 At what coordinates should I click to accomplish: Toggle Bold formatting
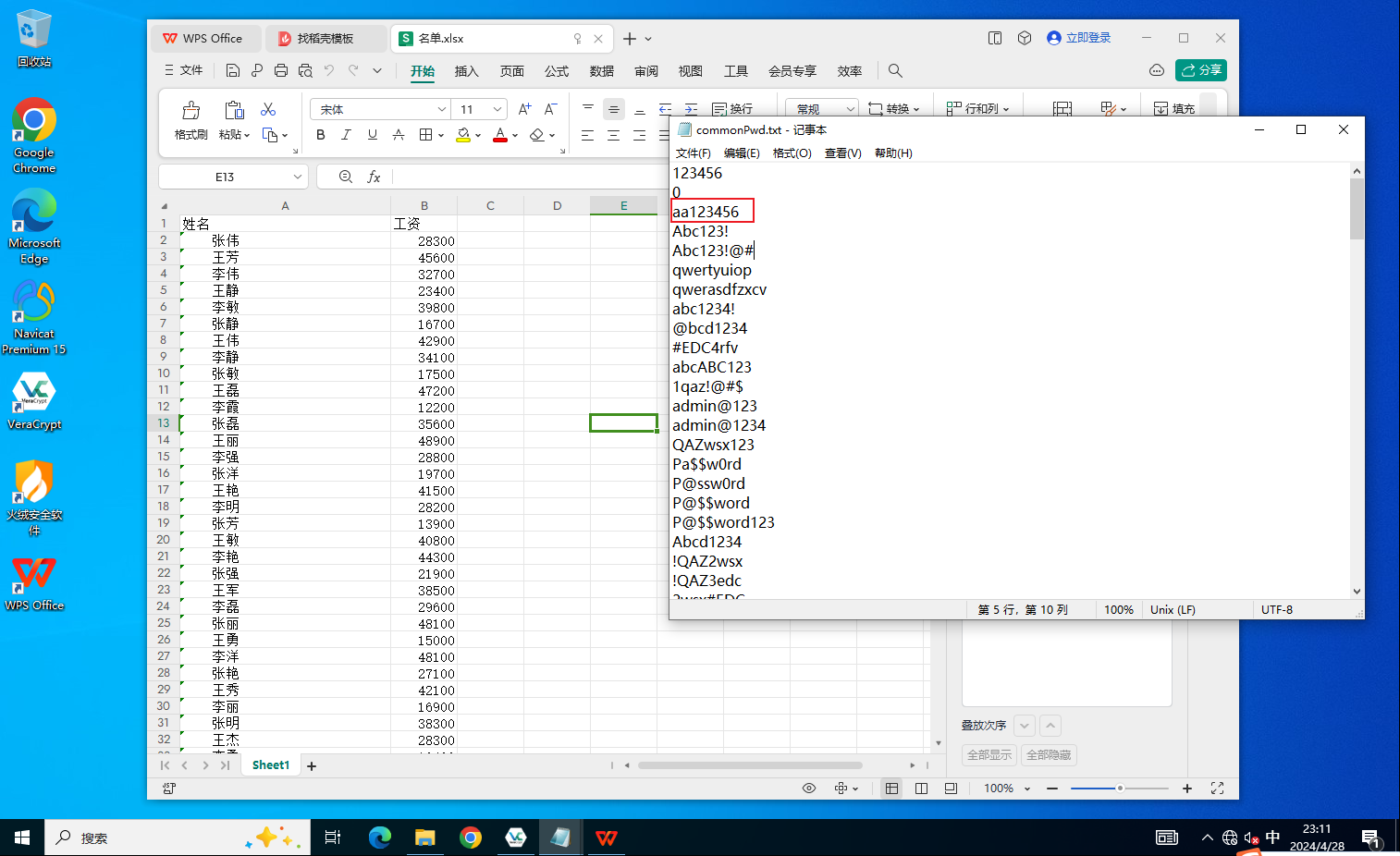tap(321, 135)
